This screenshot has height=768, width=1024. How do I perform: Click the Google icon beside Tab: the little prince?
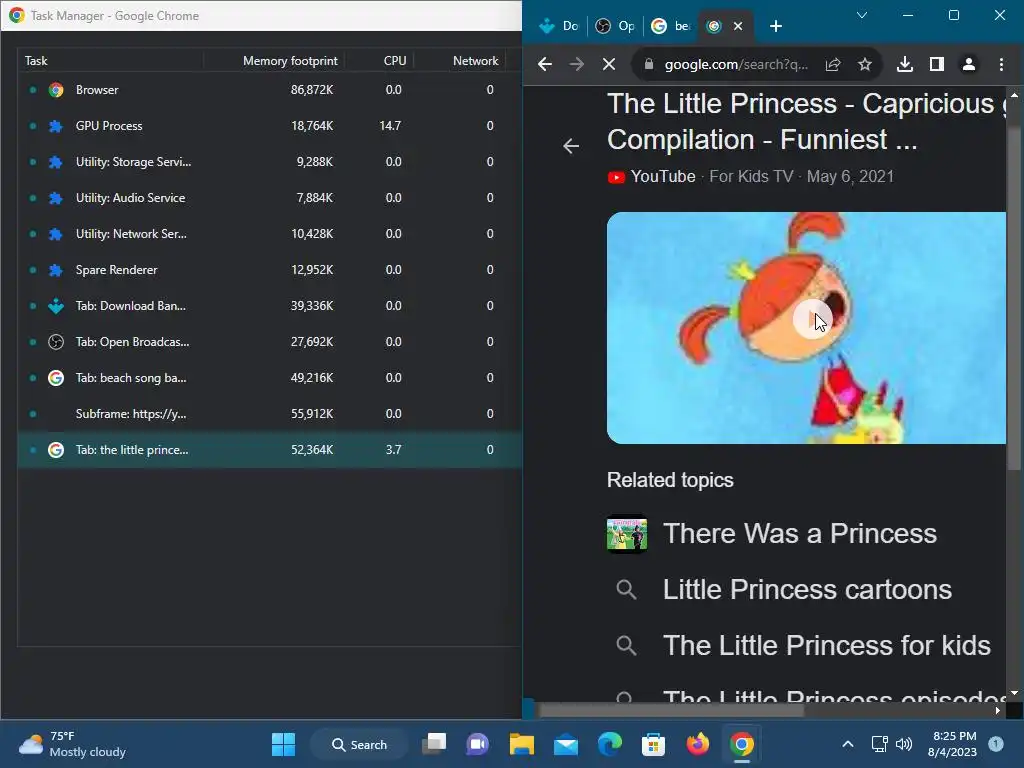(x=56, y=449)
